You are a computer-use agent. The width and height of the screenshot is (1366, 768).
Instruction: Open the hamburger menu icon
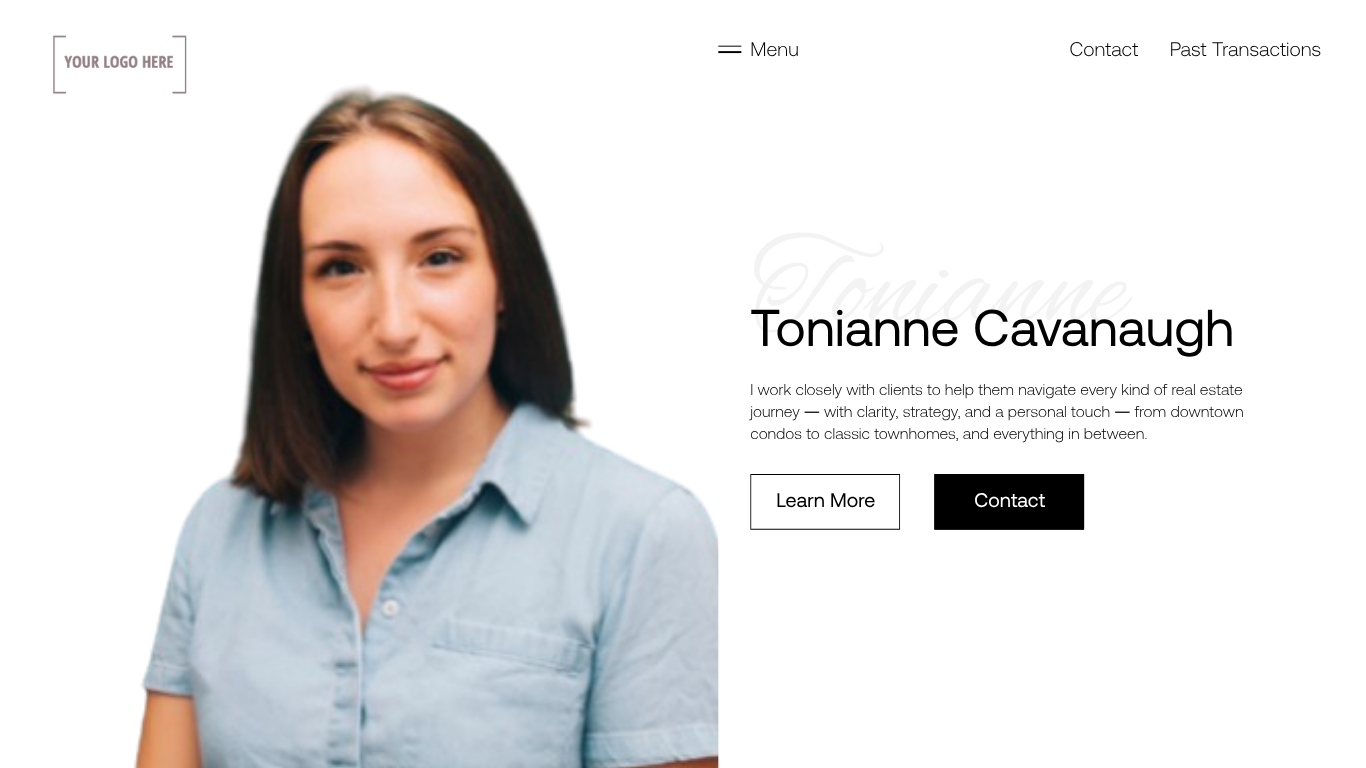pyautogui.click(x=729, y=49)
